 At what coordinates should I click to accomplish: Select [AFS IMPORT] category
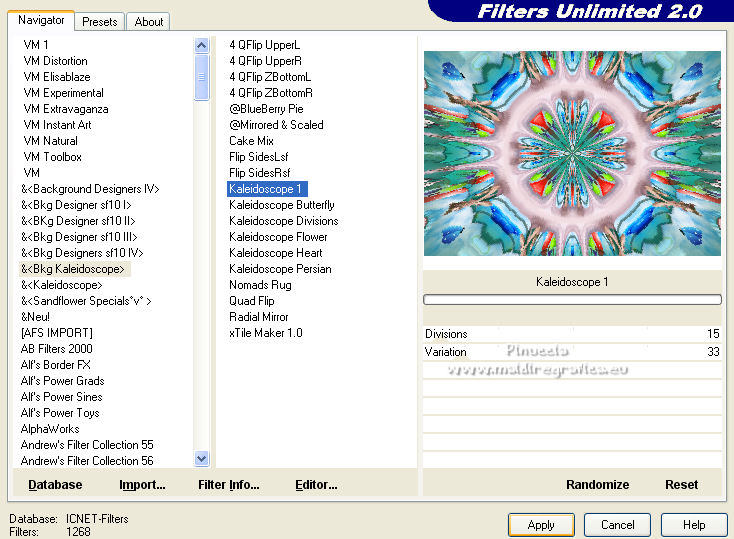57,333
